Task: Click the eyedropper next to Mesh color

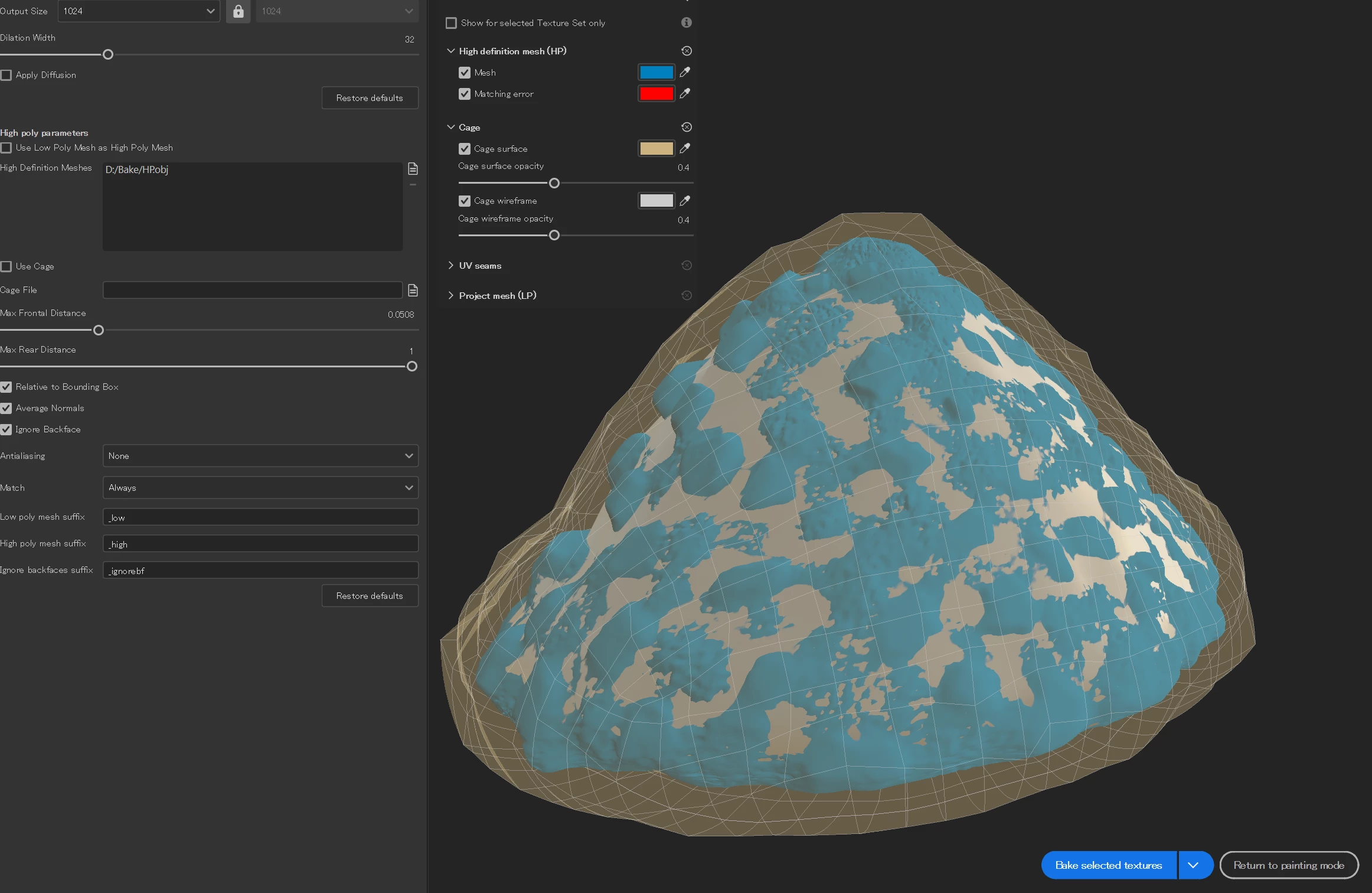Action: coord(685,72)
